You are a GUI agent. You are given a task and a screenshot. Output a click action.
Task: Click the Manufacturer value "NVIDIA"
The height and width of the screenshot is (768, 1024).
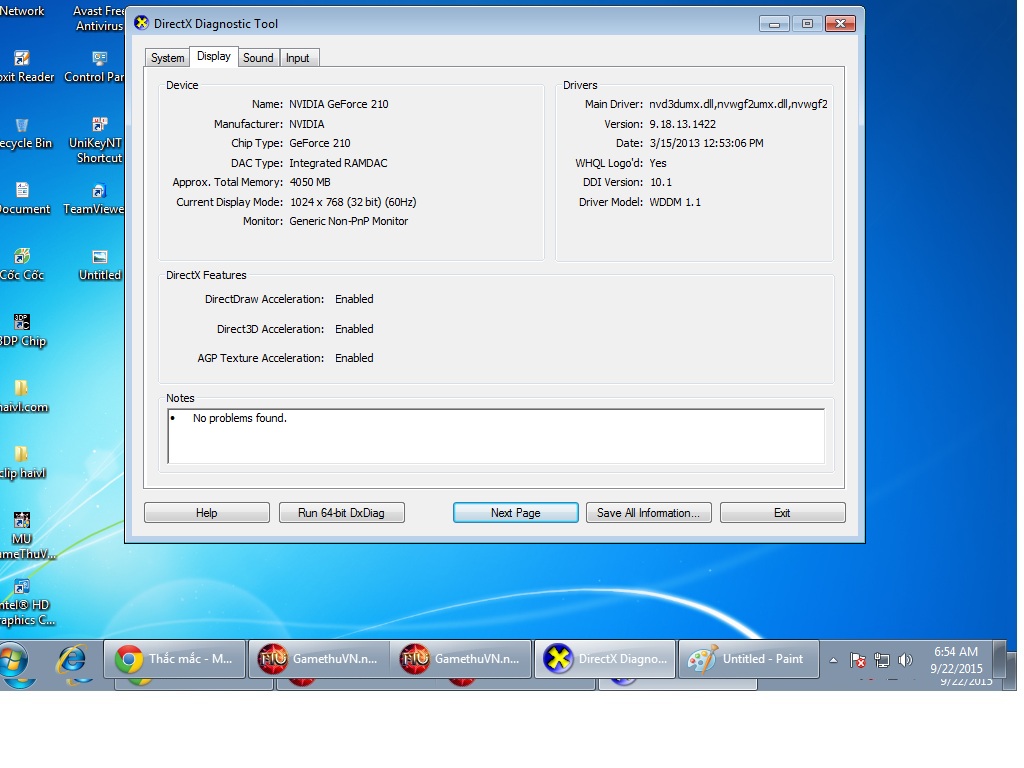point(306,123)
